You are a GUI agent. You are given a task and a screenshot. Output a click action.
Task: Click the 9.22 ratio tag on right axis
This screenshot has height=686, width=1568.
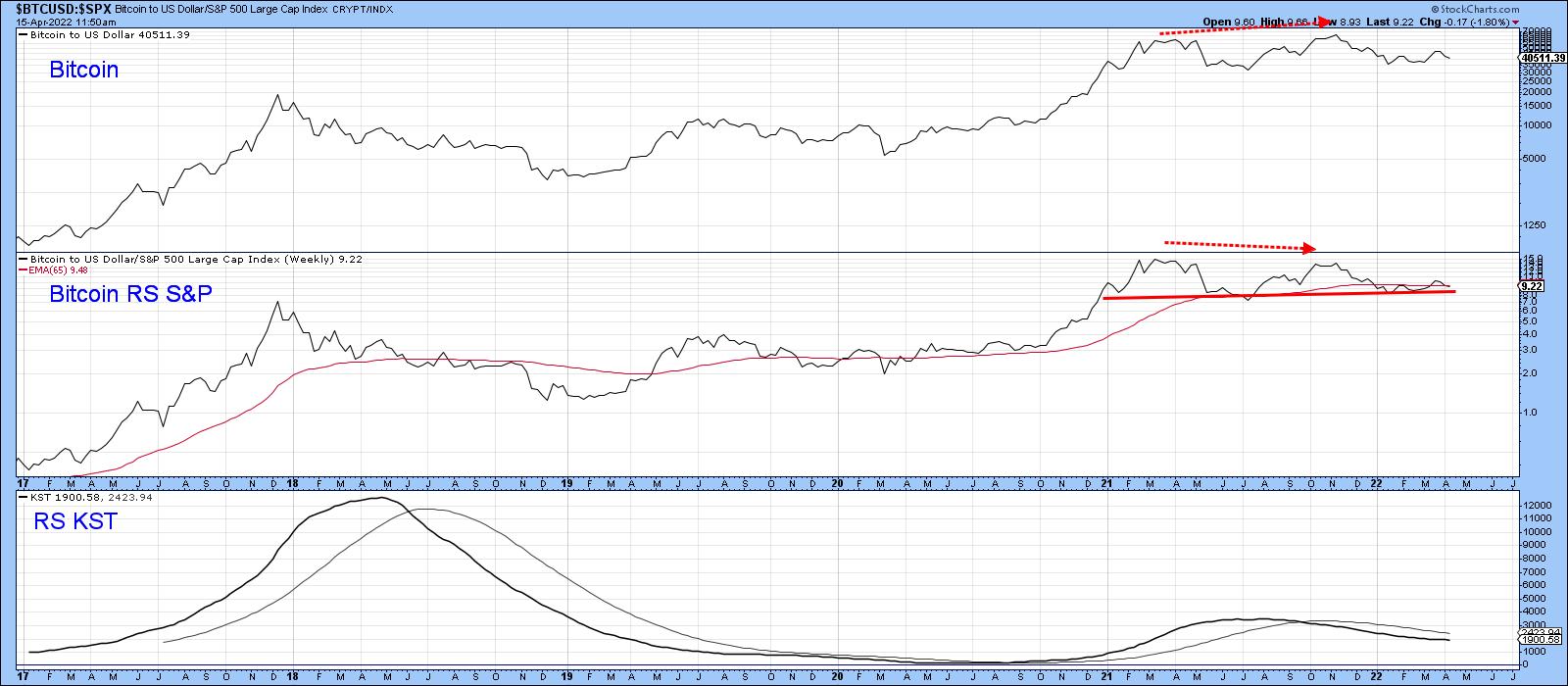[1531, 286]
